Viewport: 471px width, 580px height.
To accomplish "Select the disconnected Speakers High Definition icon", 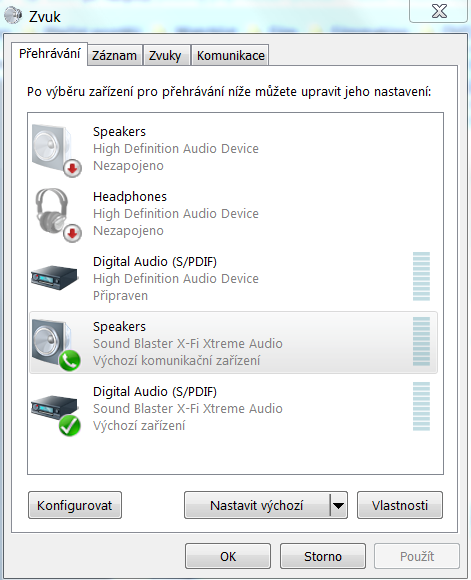I will [x=56, y=150].
